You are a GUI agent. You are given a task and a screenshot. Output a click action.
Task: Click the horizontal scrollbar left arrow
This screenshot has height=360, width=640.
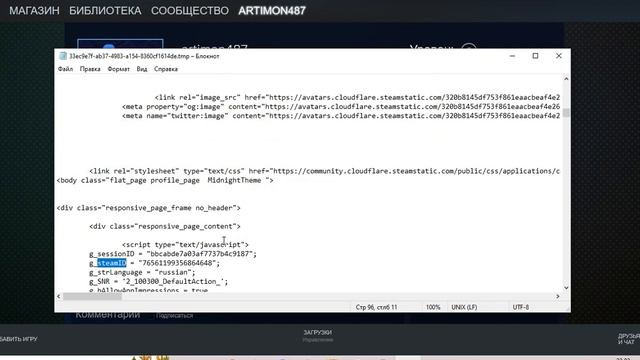(58, 296)
